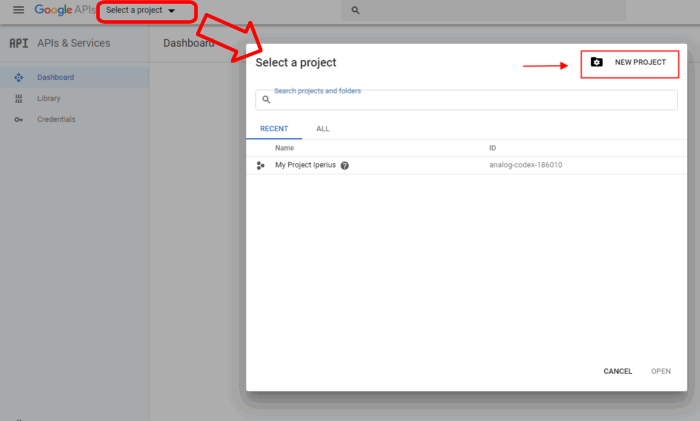The image size is (700, 421).
Task: Expand the Select a project dropdown
Action: [x=141, y=11]
